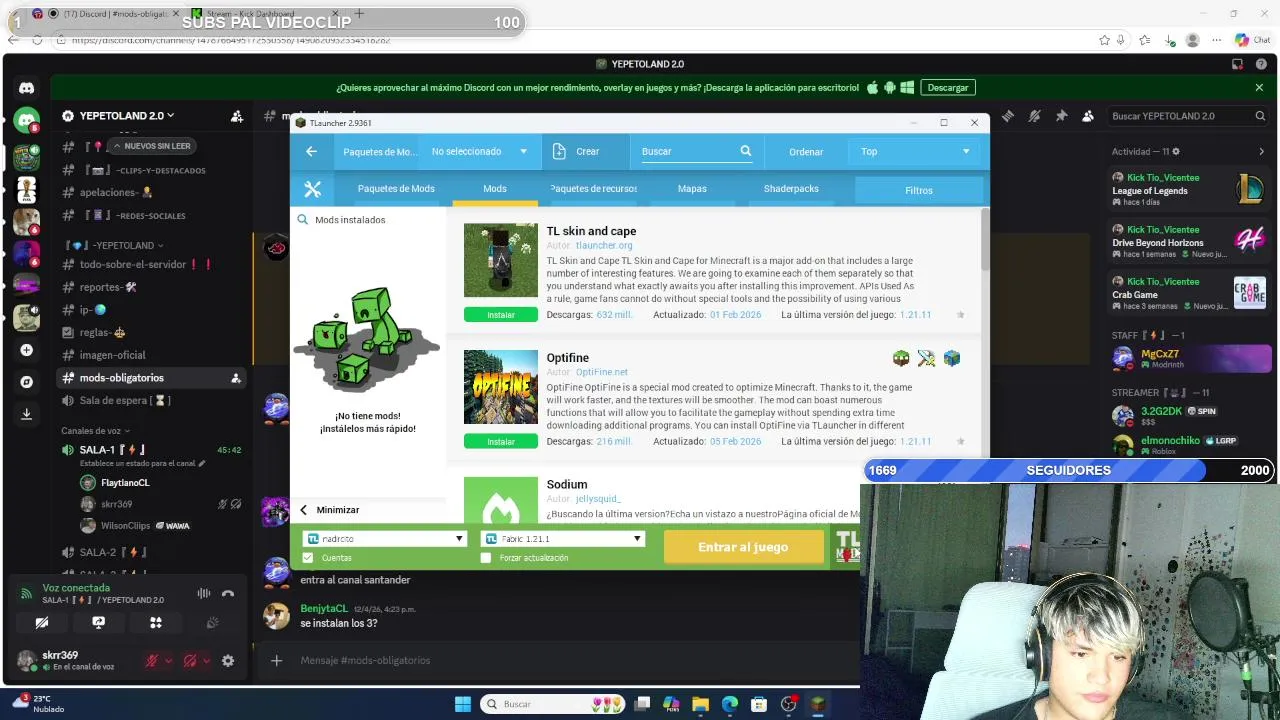Open audio output options arrow beside deafen
The width and height of the screenshot is (1280, 720).
pyautogui.click(x=206, y=661)
